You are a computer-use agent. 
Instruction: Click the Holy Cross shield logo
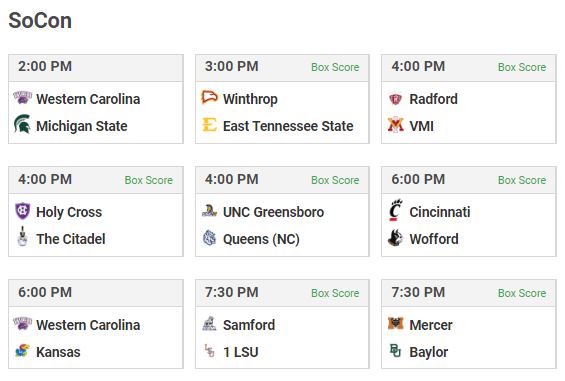(22, 211)
